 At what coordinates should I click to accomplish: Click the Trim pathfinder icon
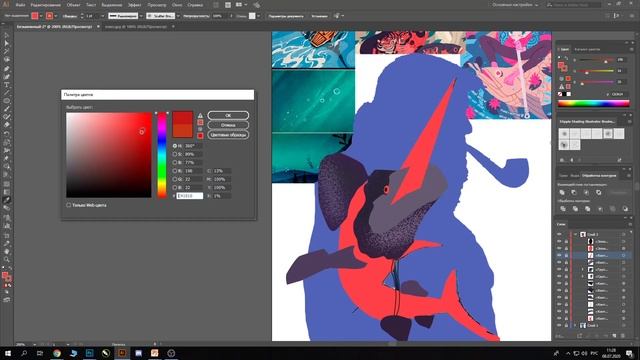click(x=575, y=209)
